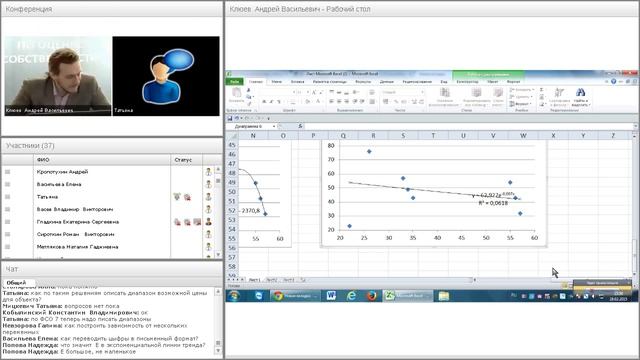640x360 pixels.
Task: Toggle checkbox beside Сиротин Роман Викторович
Action: pos(7,234)
